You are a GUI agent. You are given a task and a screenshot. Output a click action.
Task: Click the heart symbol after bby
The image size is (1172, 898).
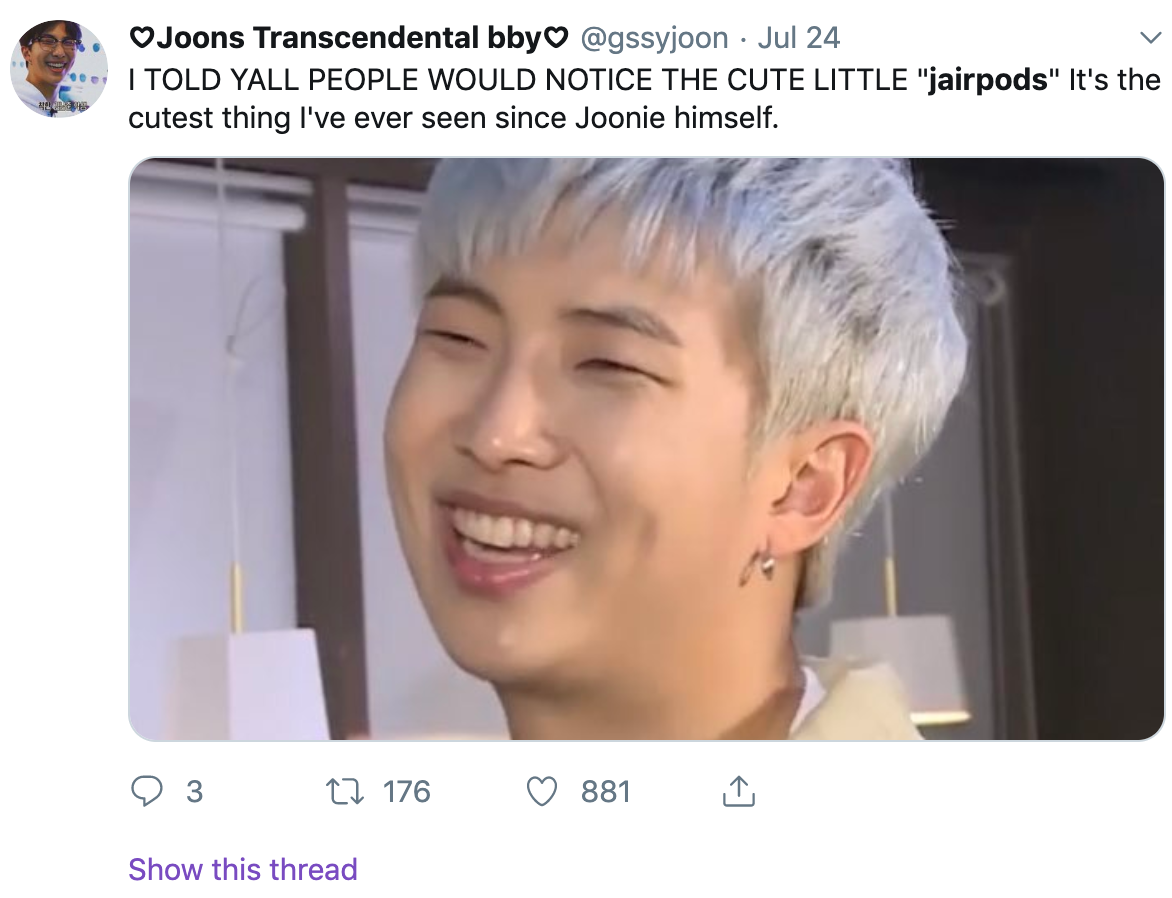pos(555,37)
